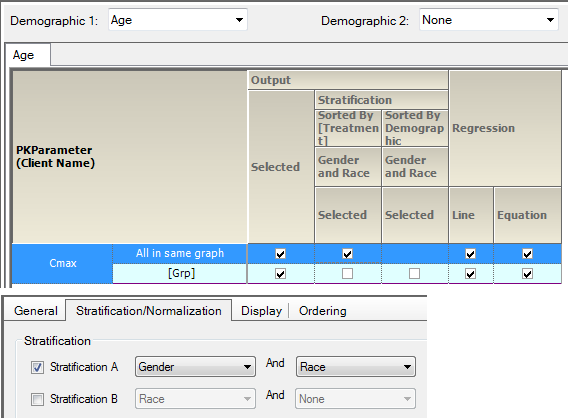Check Sorted By Treatment box in [Grp] row

pos(347,274)
